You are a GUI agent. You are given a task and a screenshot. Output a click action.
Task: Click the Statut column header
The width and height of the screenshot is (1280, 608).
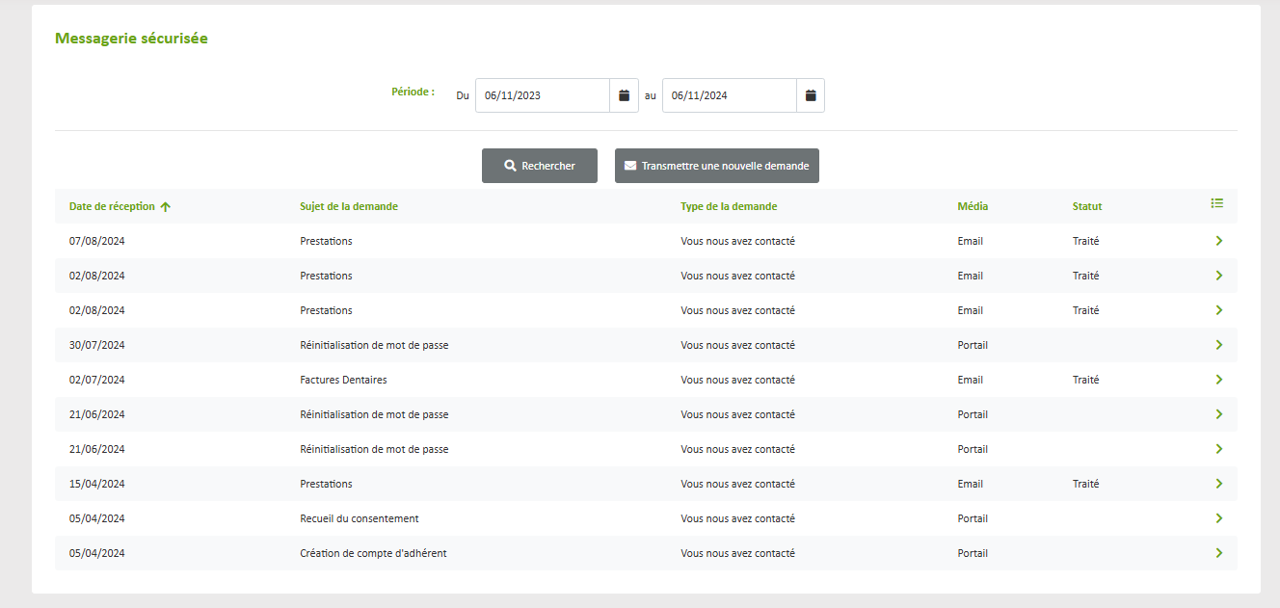[1087, 207]
